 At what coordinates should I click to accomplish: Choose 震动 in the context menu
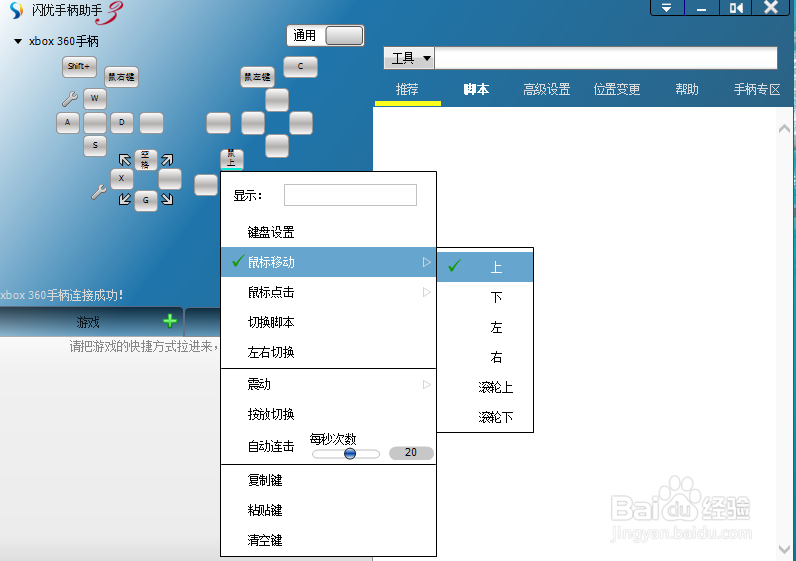[328, 384]
